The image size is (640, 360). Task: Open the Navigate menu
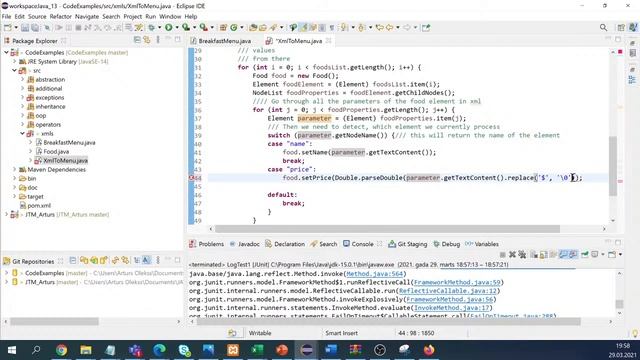point(87,16)
